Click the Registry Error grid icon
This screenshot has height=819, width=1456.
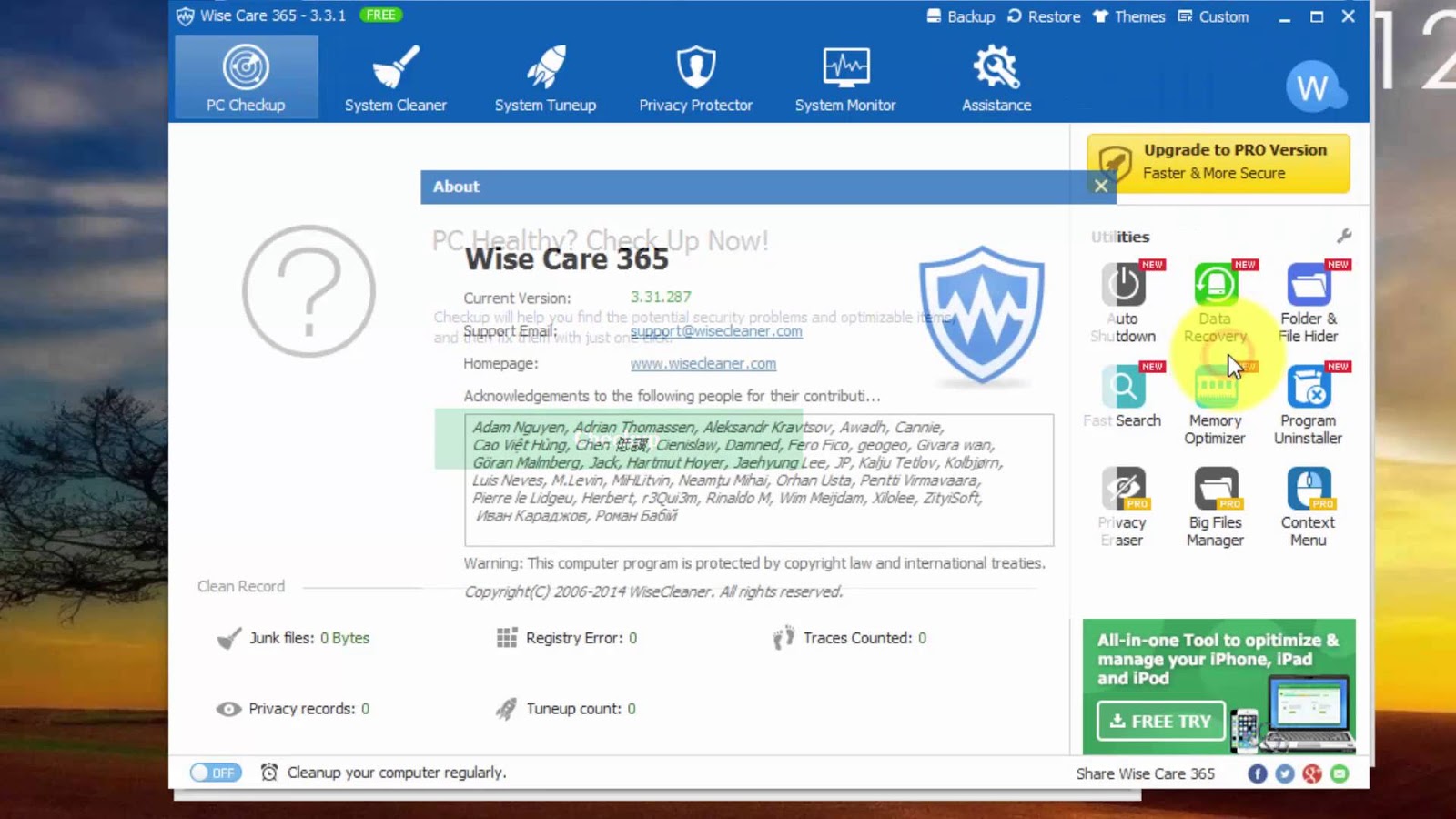507,638
